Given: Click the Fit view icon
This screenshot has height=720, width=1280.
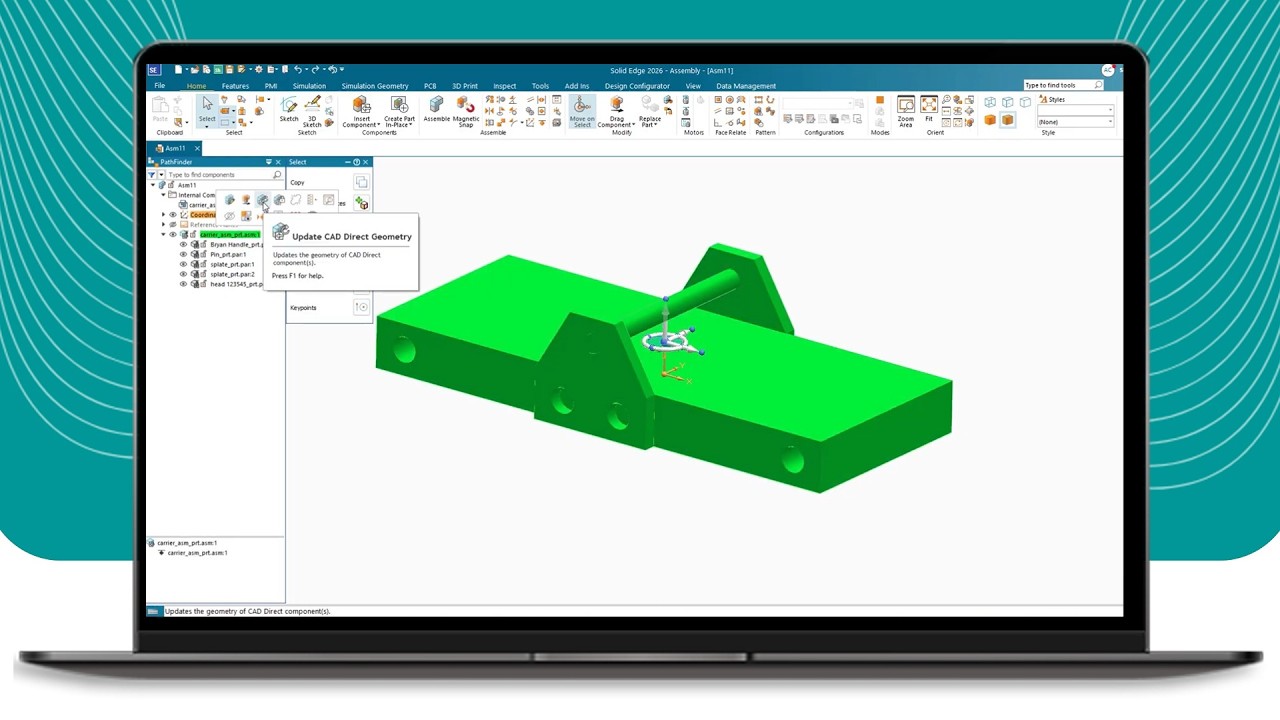Looking at the screenshot, I should pos(929,104).
